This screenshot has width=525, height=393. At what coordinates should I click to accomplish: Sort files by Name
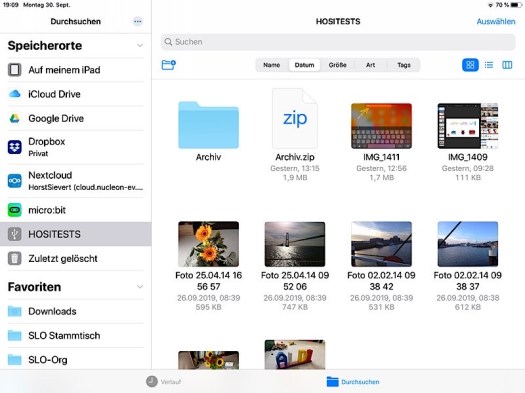pos(272,65)
